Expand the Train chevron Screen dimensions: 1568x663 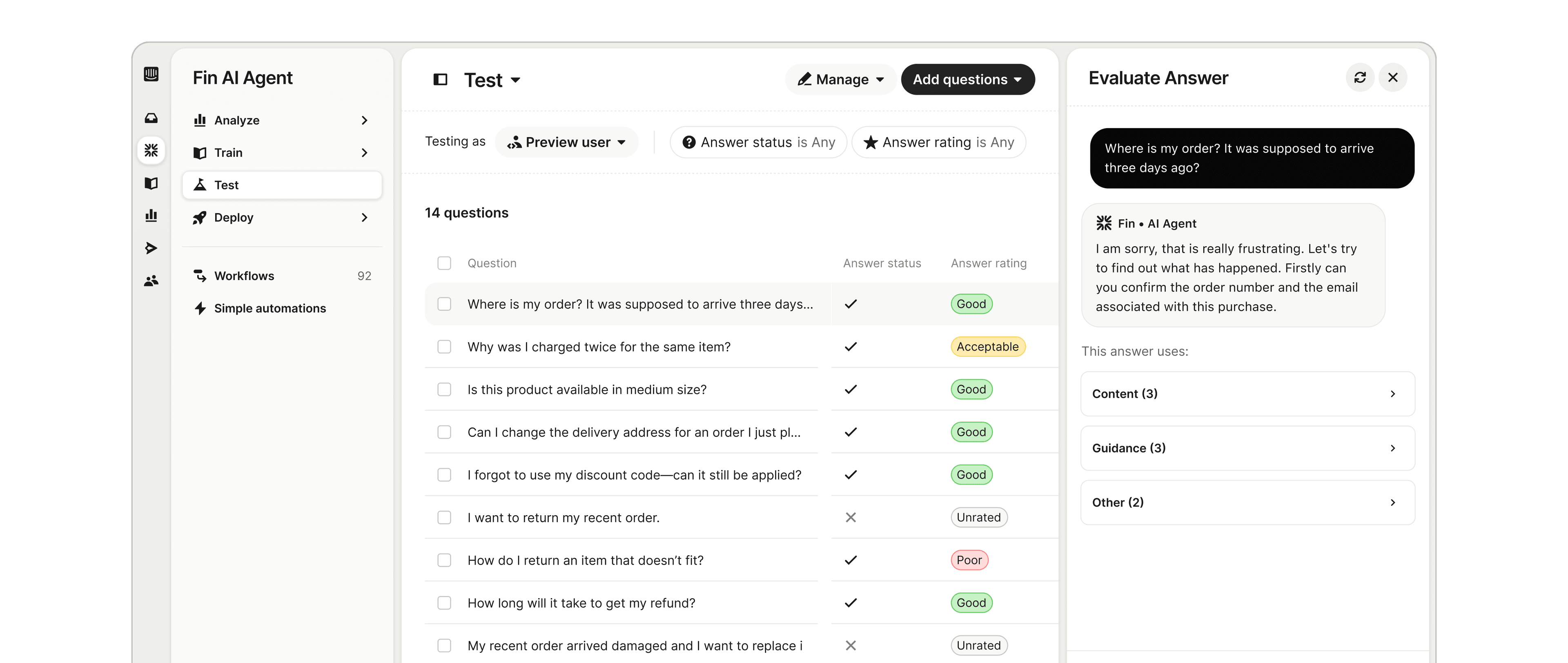click(x=365, y=153)
